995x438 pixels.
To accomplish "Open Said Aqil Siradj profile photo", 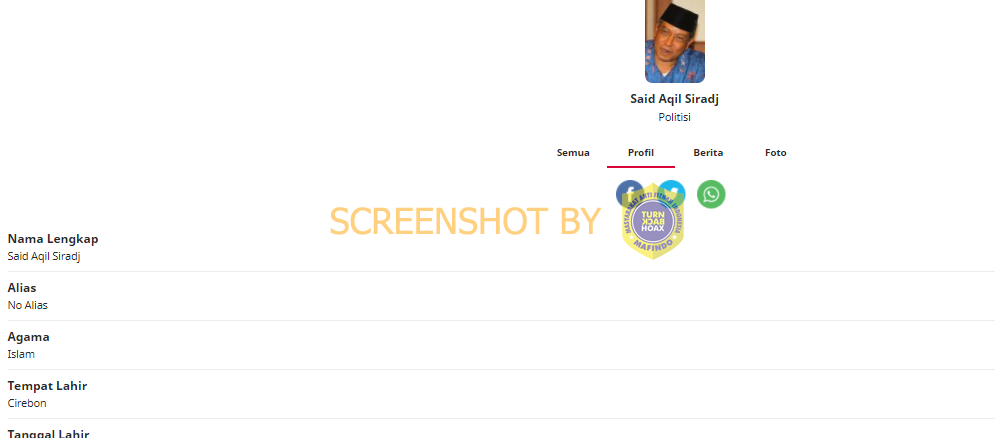I will click(x=675, y=41).
